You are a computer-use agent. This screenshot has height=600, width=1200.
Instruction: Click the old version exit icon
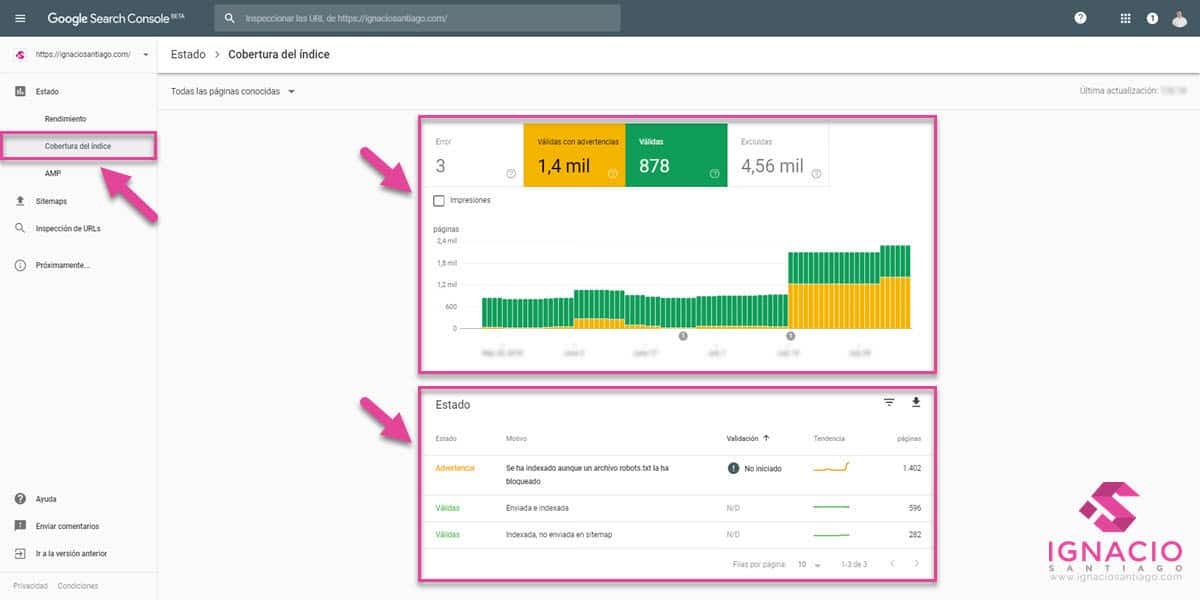[x=20, y=552]
